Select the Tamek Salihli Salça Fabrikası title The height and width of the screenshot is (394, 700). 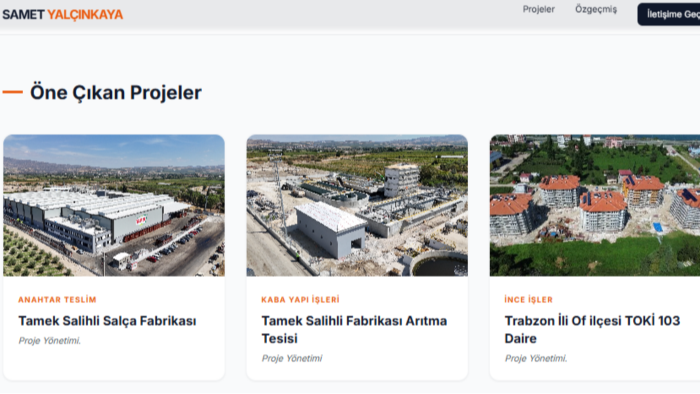107,321
